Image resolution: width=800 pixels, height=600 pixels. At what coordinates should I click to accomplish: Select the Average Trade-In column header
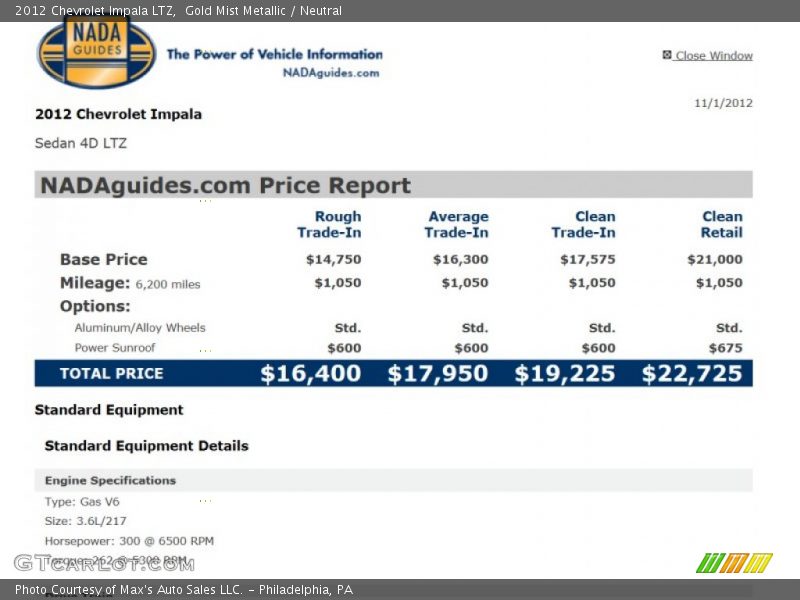[x=457, y=225]
